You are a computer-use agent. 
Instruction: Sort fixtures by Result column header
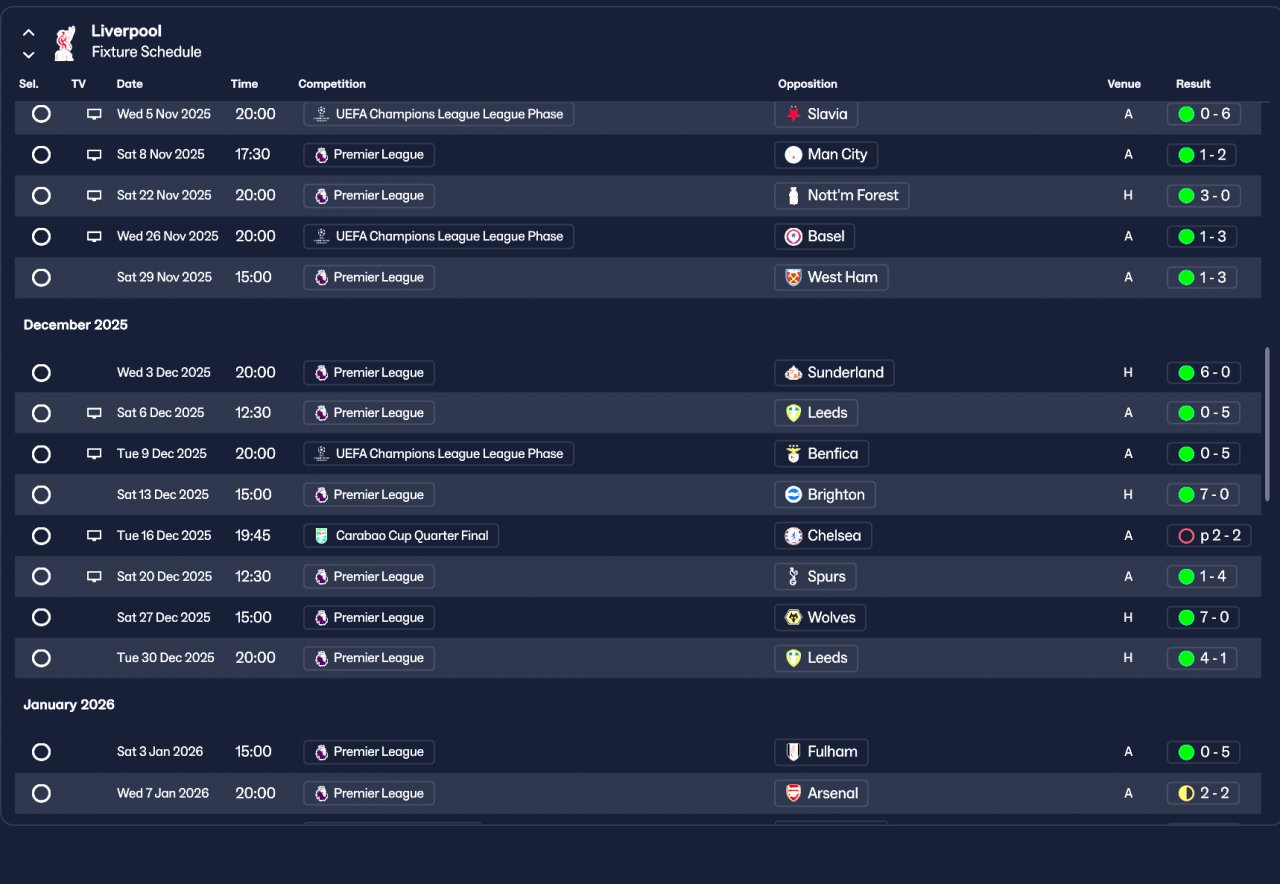coord(1193,84)
